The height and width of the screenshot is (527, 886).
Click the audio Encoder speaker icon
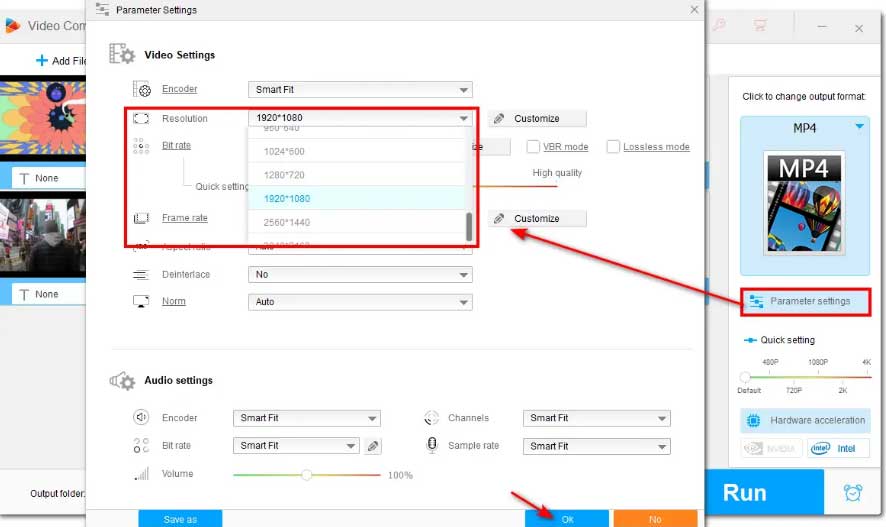click(x=141, y=417)
